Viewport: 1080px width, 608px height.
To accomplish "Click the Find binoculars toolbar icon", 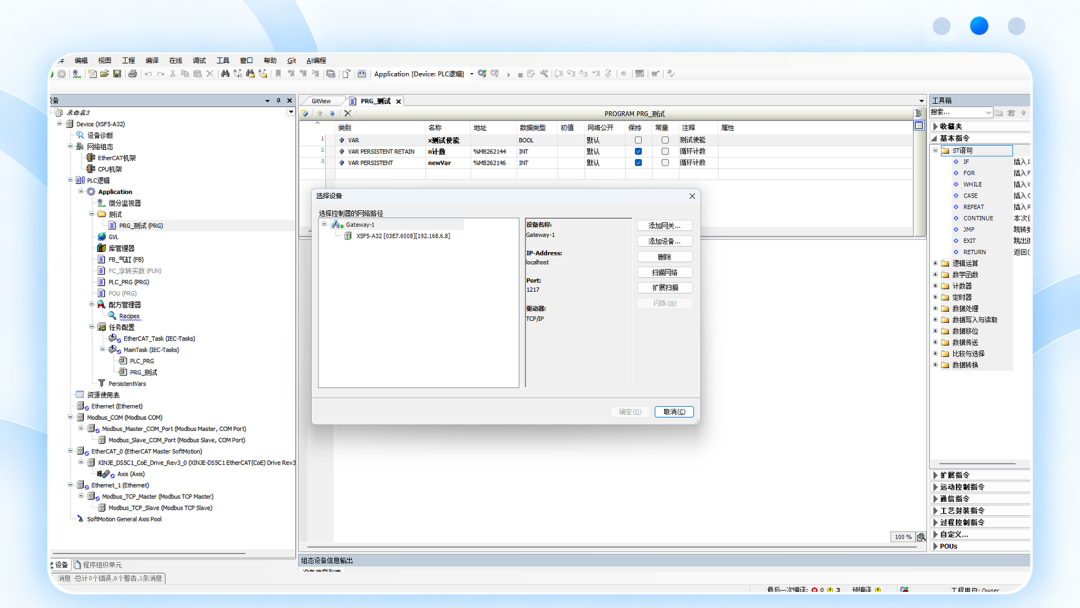I will click(225, 74).
